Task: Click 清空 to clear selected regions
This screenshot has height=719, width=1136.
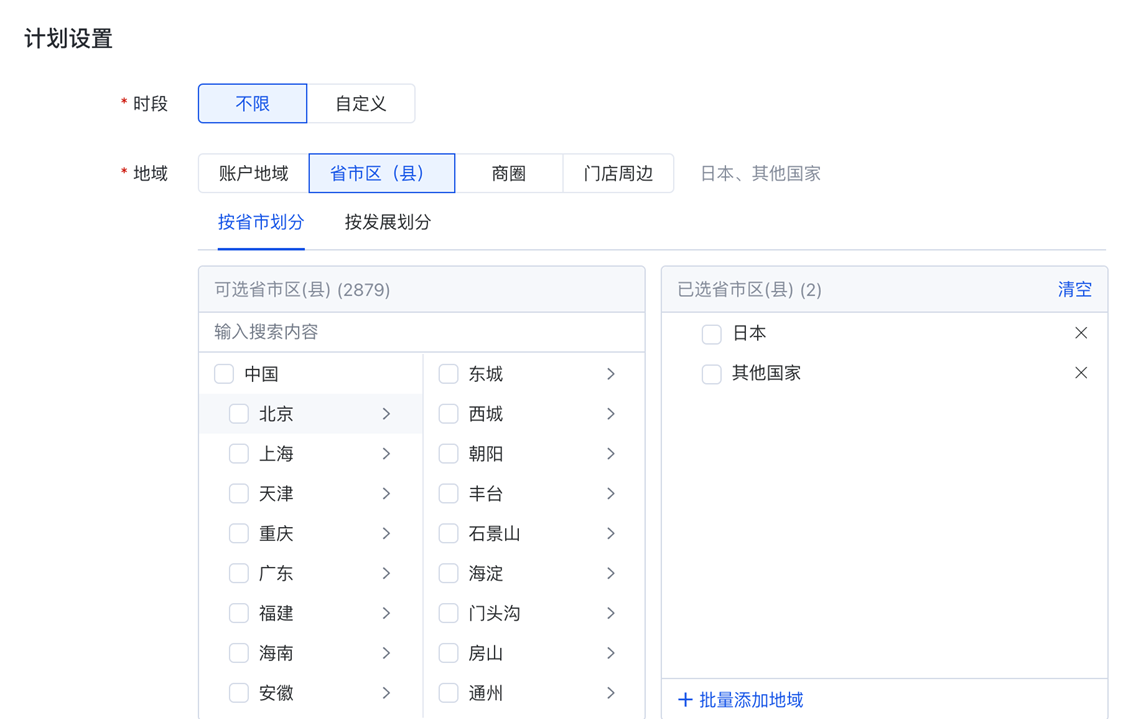Action: point(1074,290)
